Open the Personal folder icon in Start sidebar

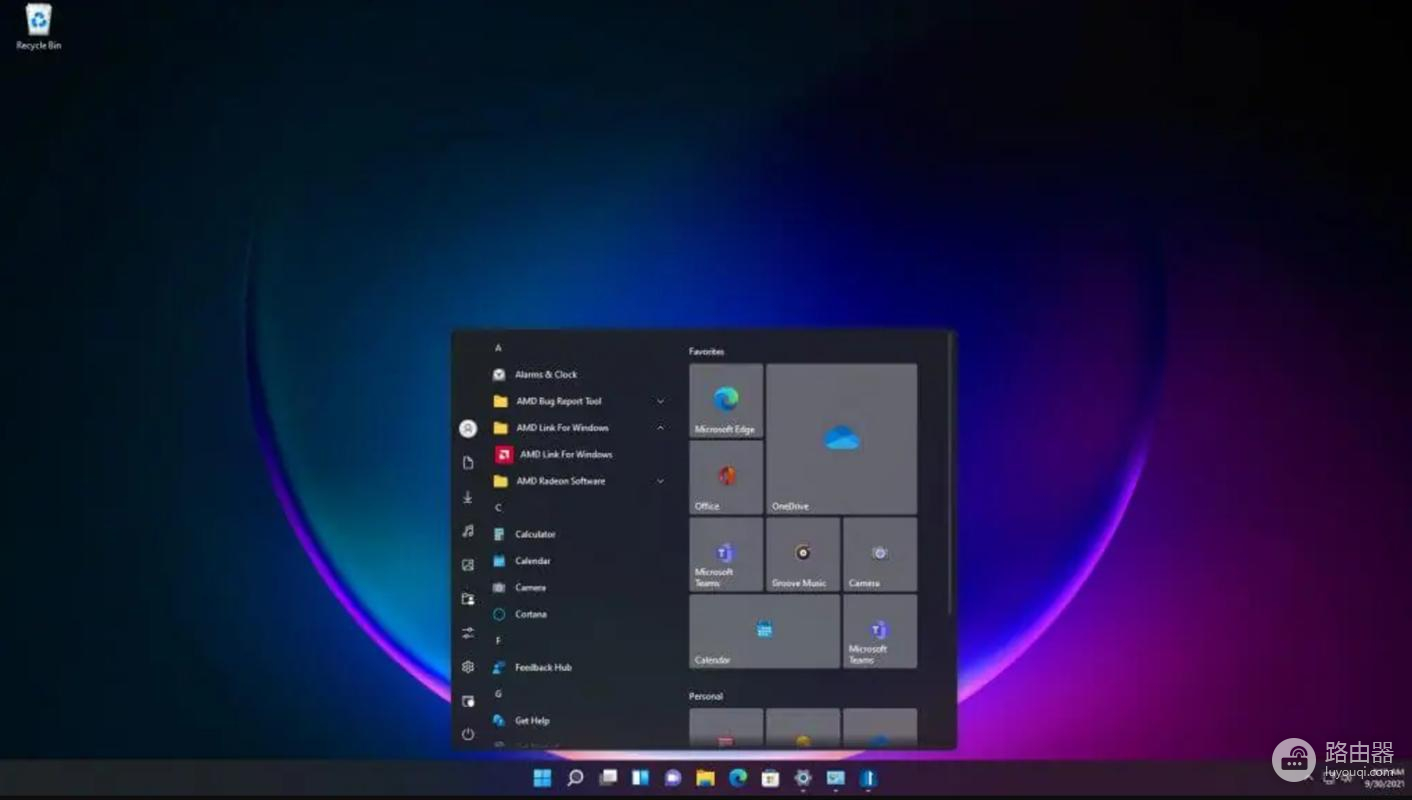(467, 599)
